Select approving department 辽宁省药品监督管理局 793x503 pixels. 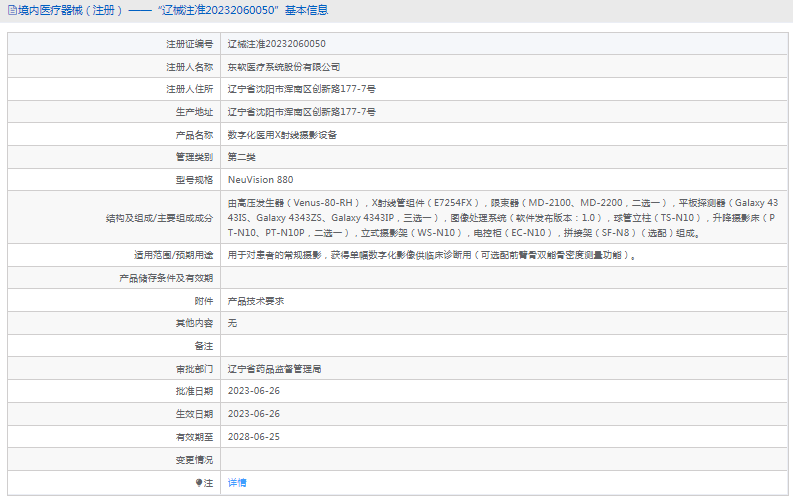click(x=274, y=369)
